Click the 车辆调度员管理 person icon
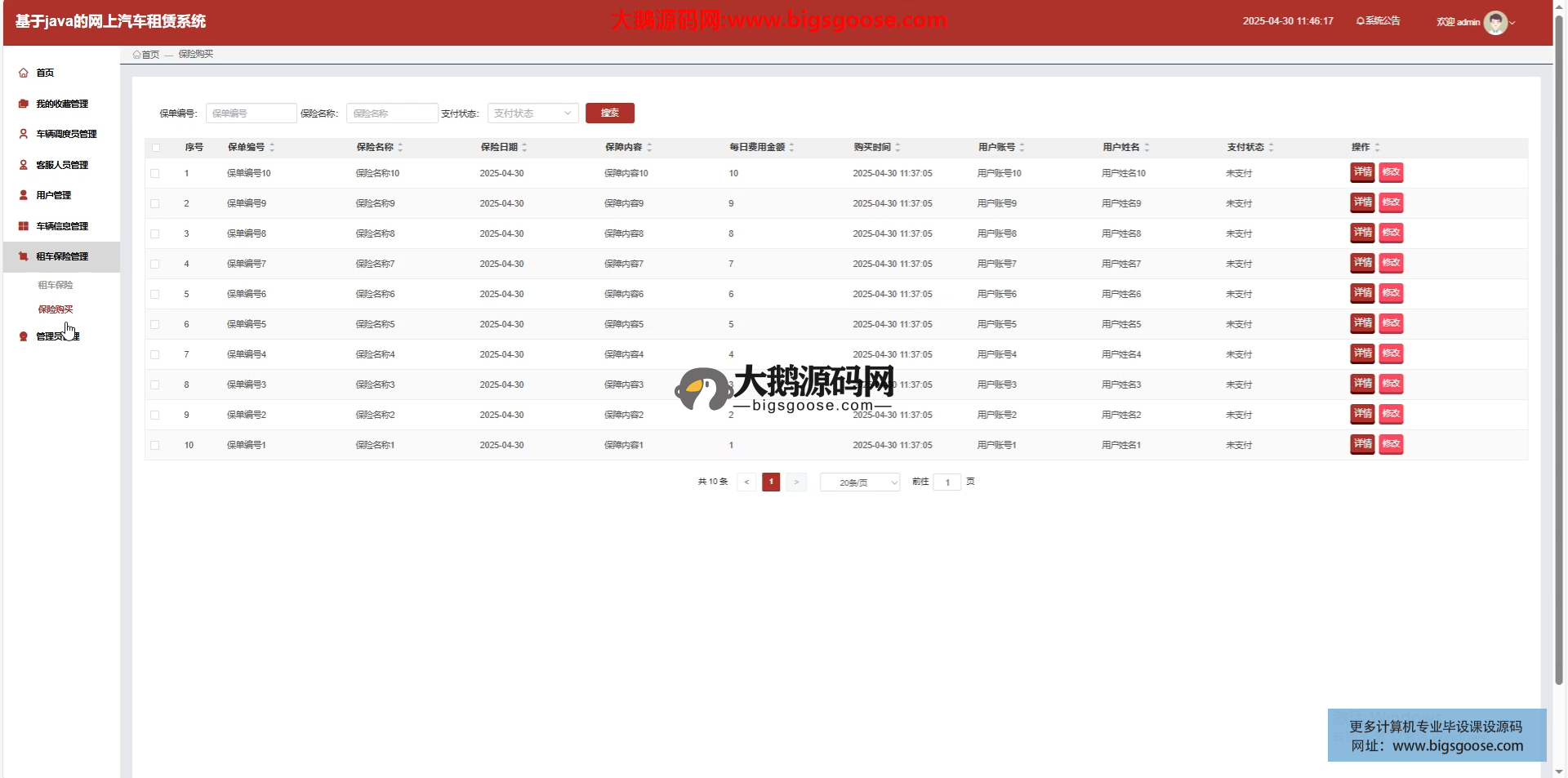 tap(24, 134)
